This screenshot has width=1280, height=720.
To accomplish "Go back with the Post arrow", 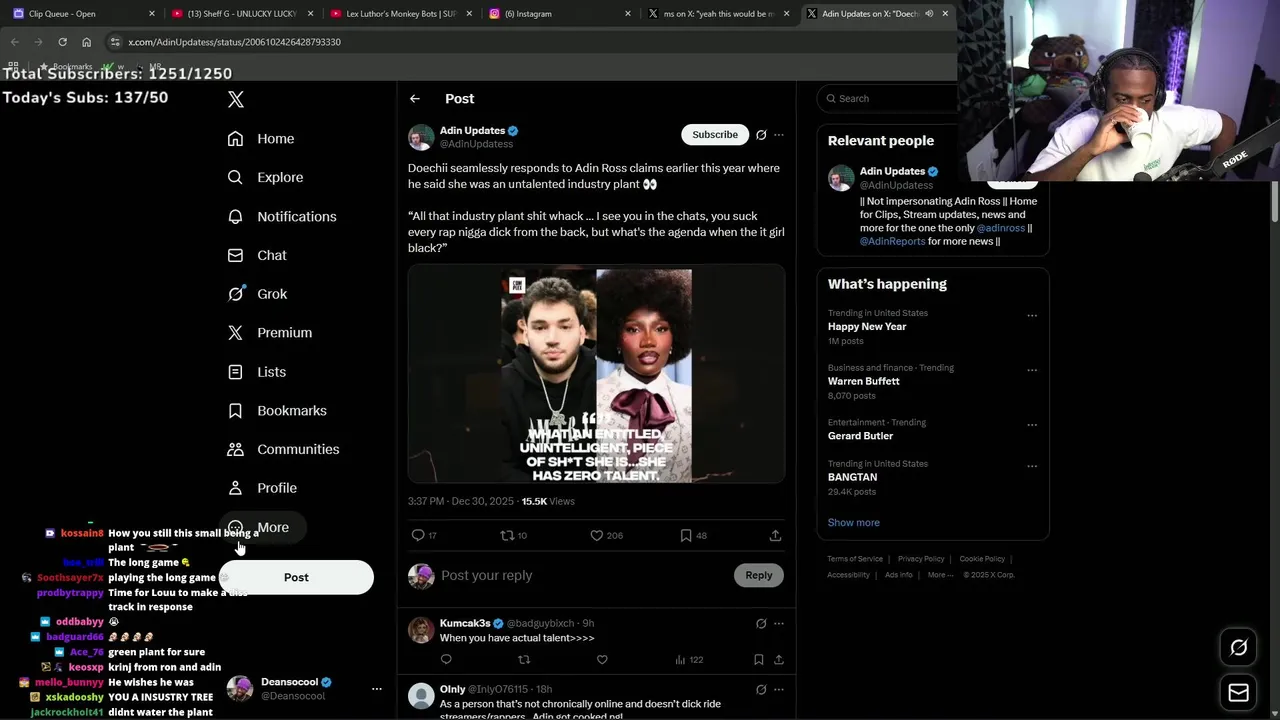I will (415, 99).
